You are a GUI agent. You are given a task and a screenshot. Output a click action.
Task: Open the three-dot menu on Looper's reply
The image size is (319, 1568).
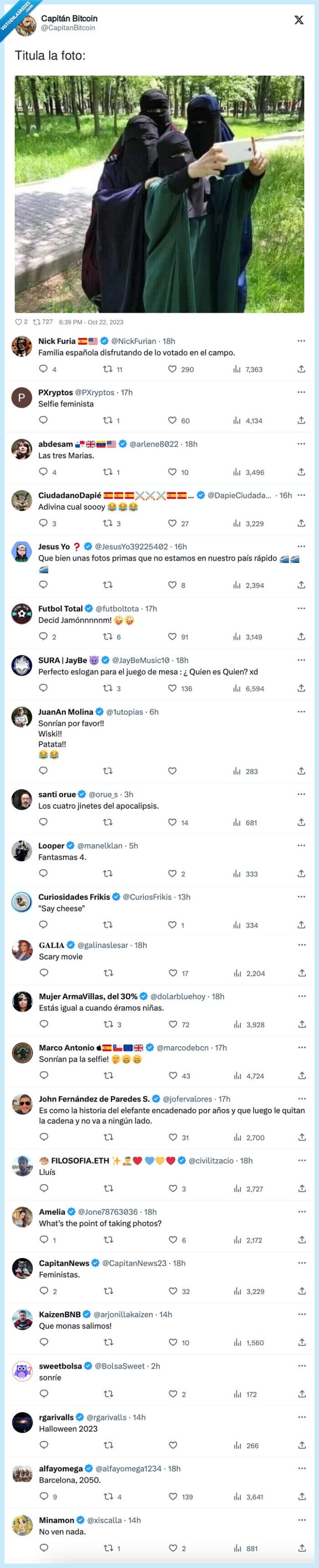pos(301,845)
